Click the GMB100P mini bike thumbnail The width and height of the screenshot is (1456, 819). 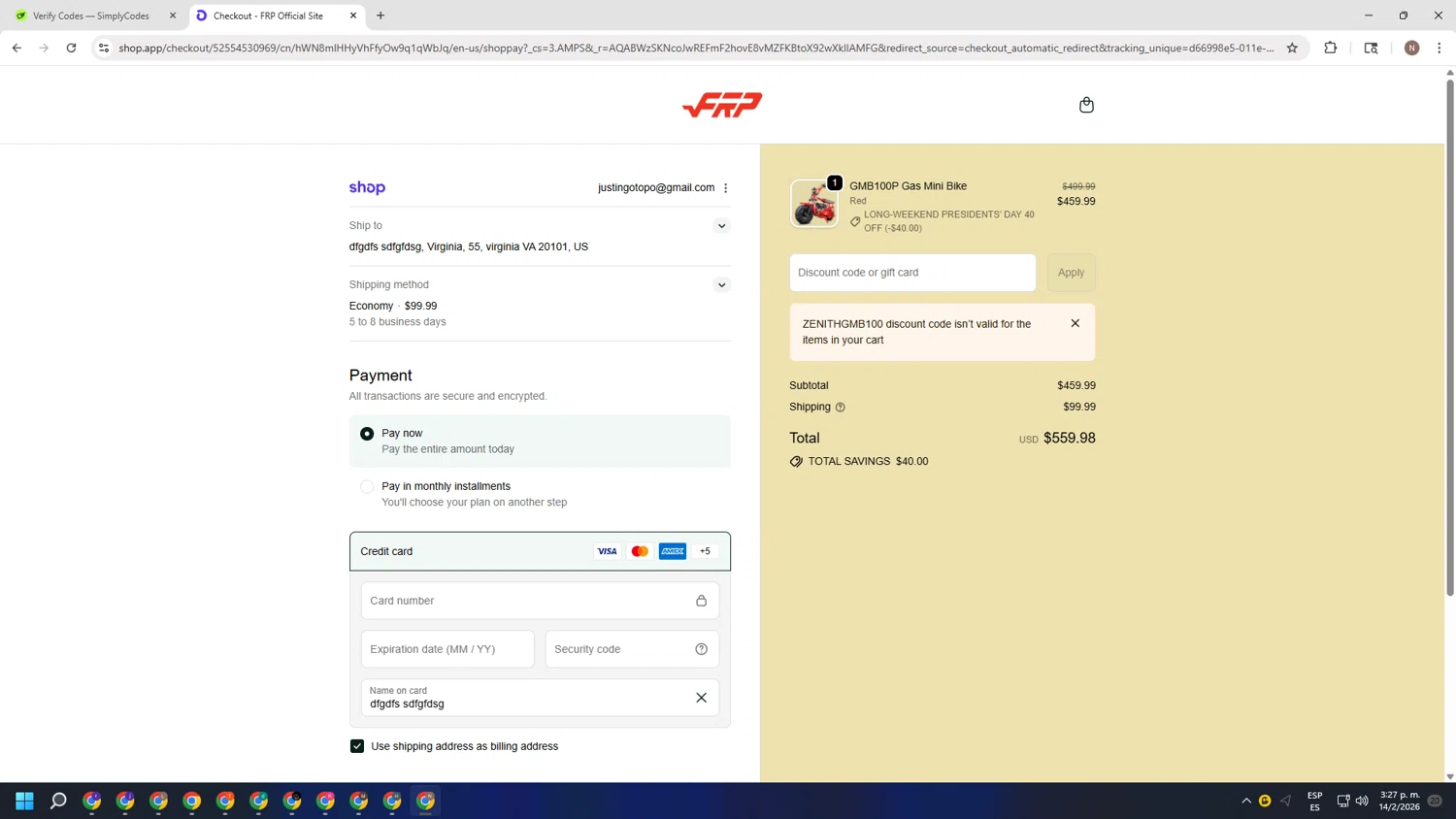click(x=813, y=204)
